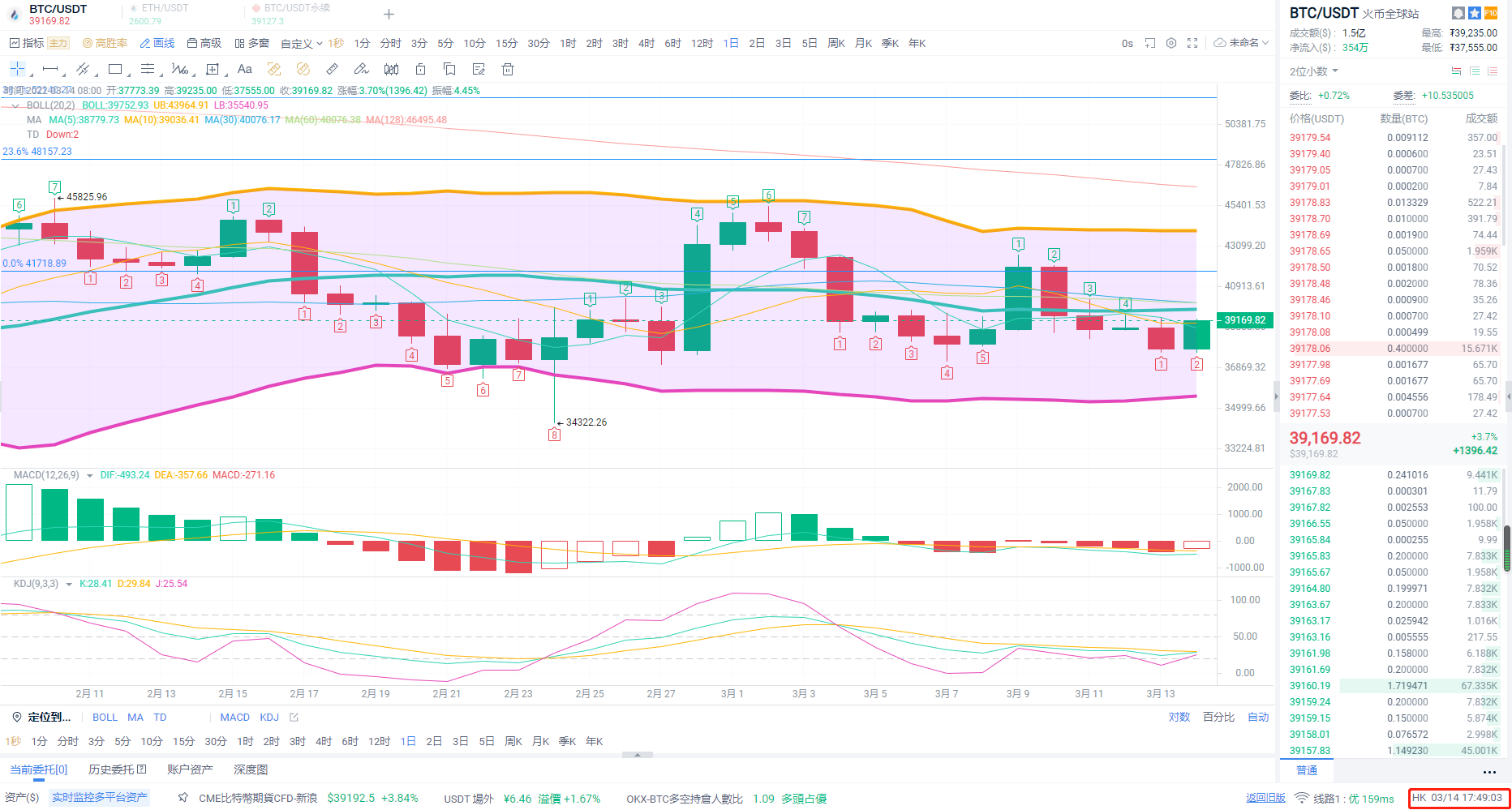
Task: Expand the KDJ(9,3,3) indicator dropdown
Action: [69, 584]
